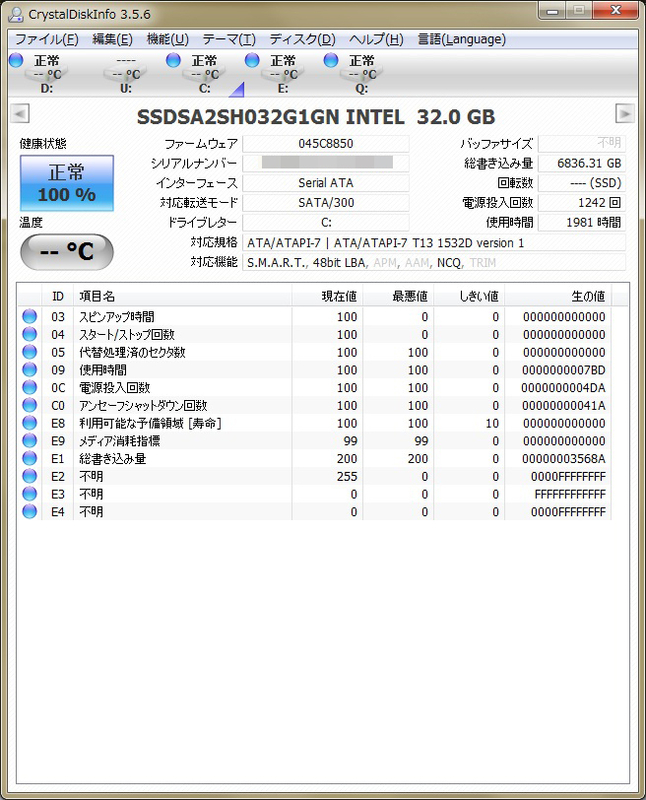Image resolution: width=646 pixels, height=800 pixels.
Task: Click the 正常 100% health status button
Action: coord(67,183)
